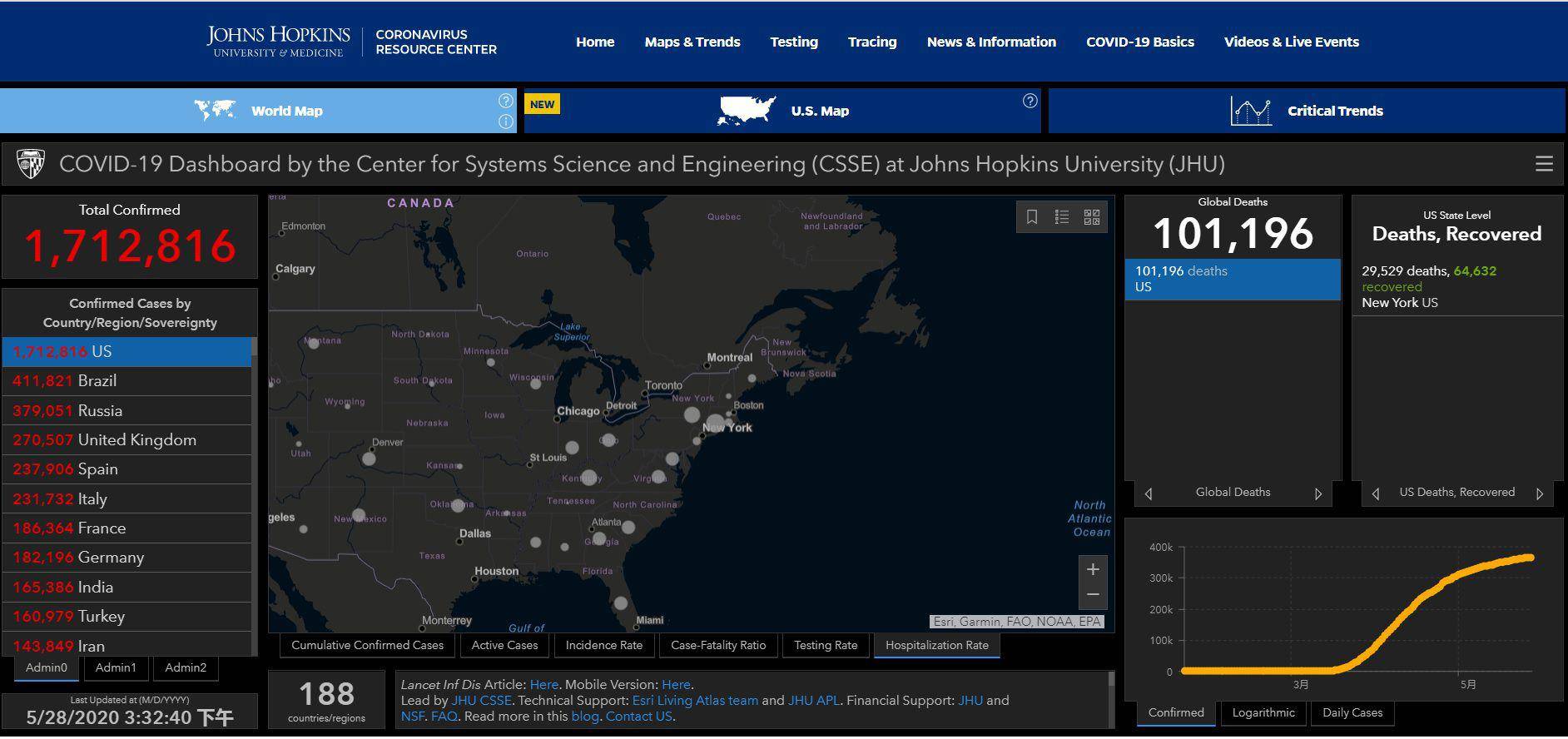Screen dimensions: 1568x739
Task: Go to previous panel left of Global Deaths
Action: coord(1149,493)
